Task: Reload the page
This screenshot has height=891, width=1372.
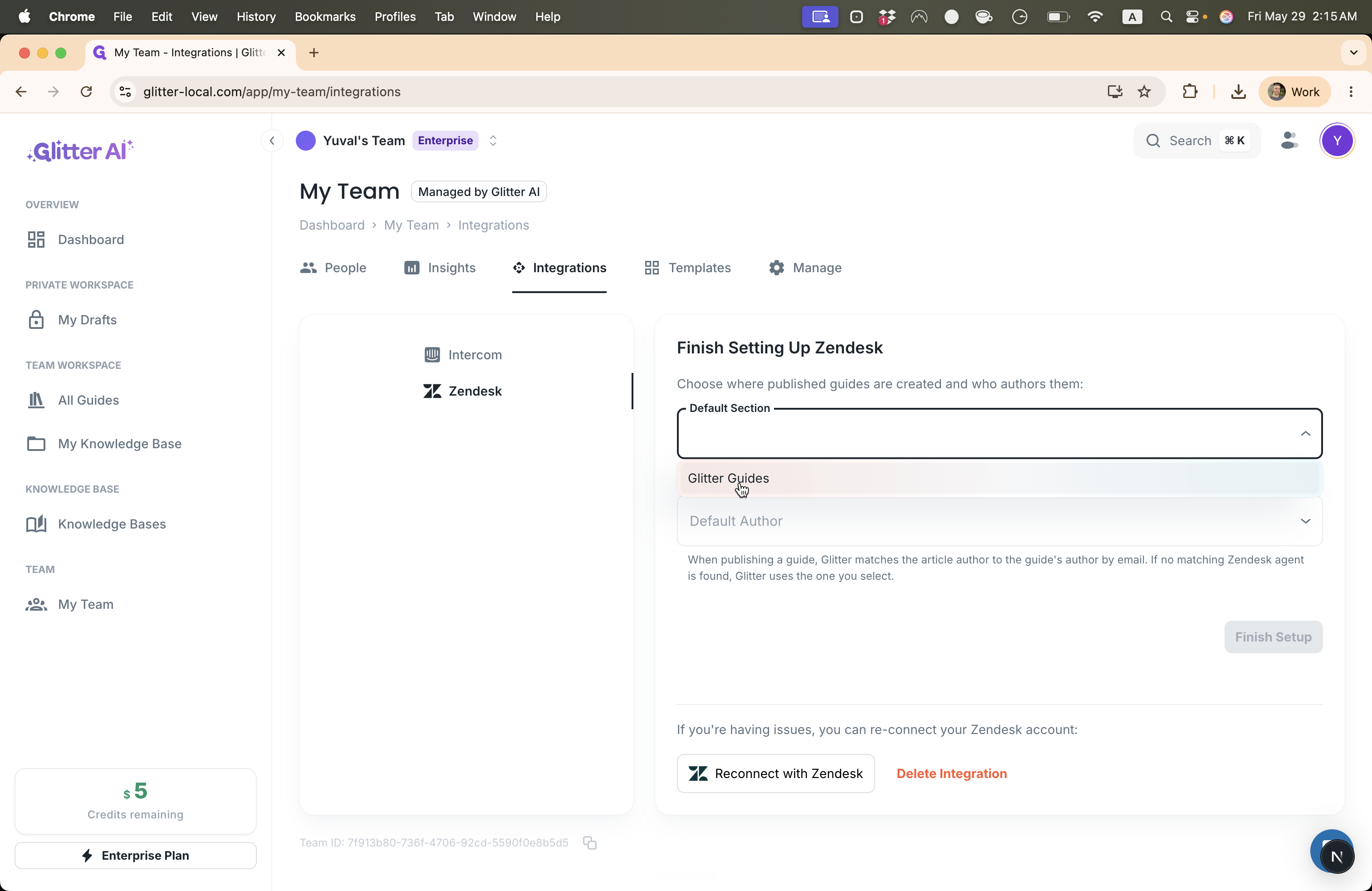Action: tap(86, 92)
